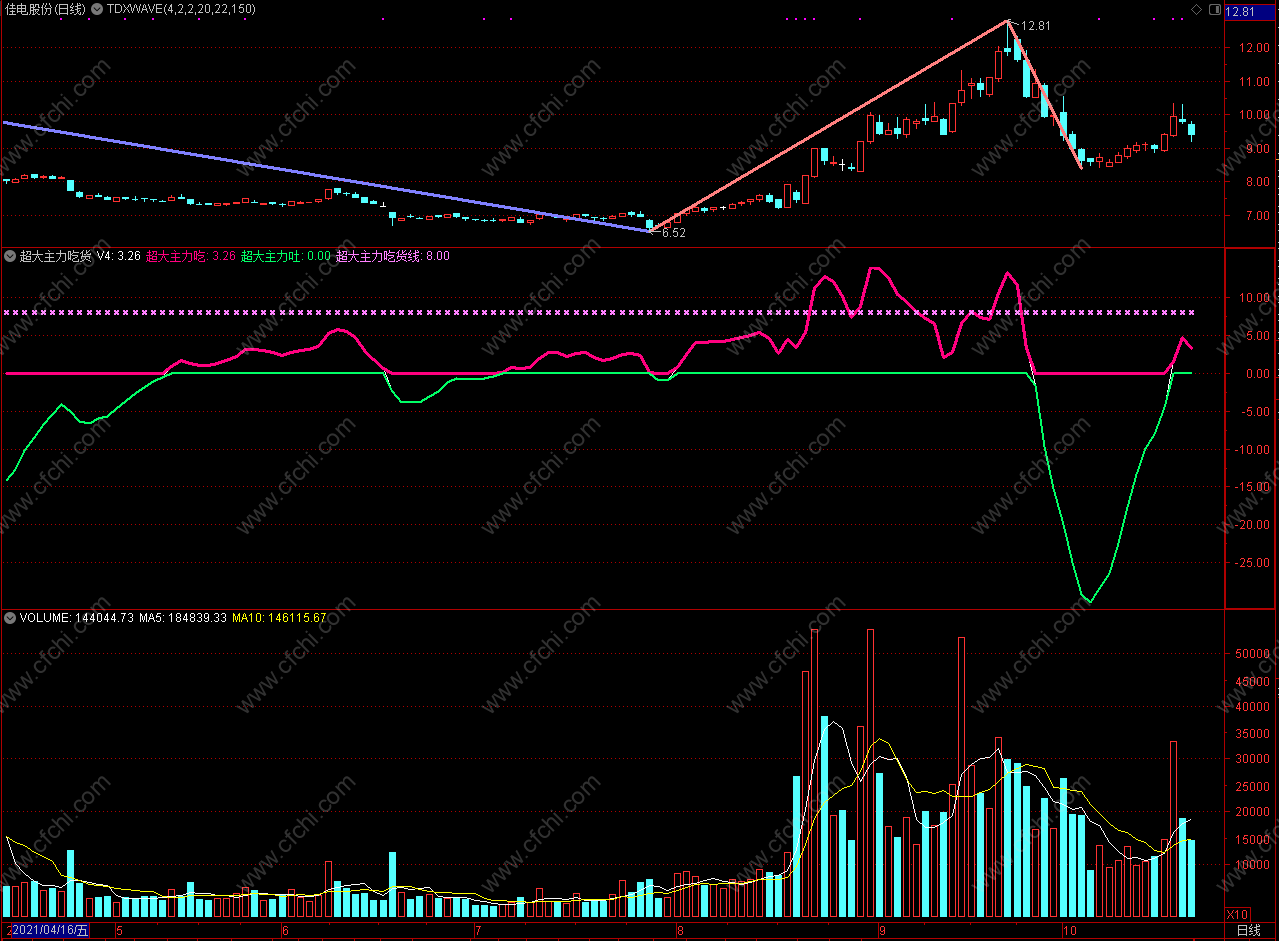
Task: Open the VOLUME indicator dropdown arrow
Action: (10, 618)
